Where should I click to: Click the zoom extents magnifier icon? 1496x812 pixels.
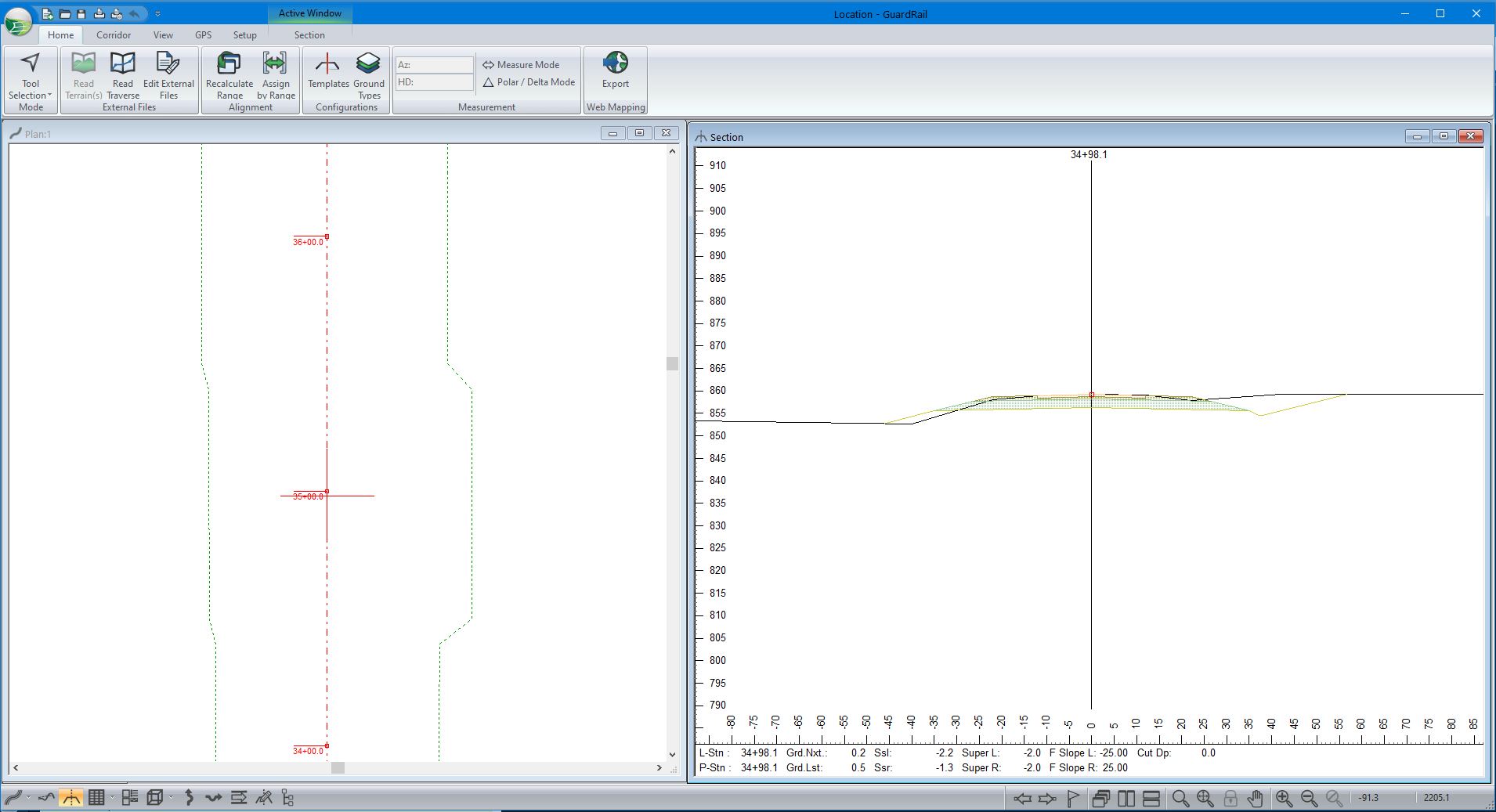[1205, 799]
